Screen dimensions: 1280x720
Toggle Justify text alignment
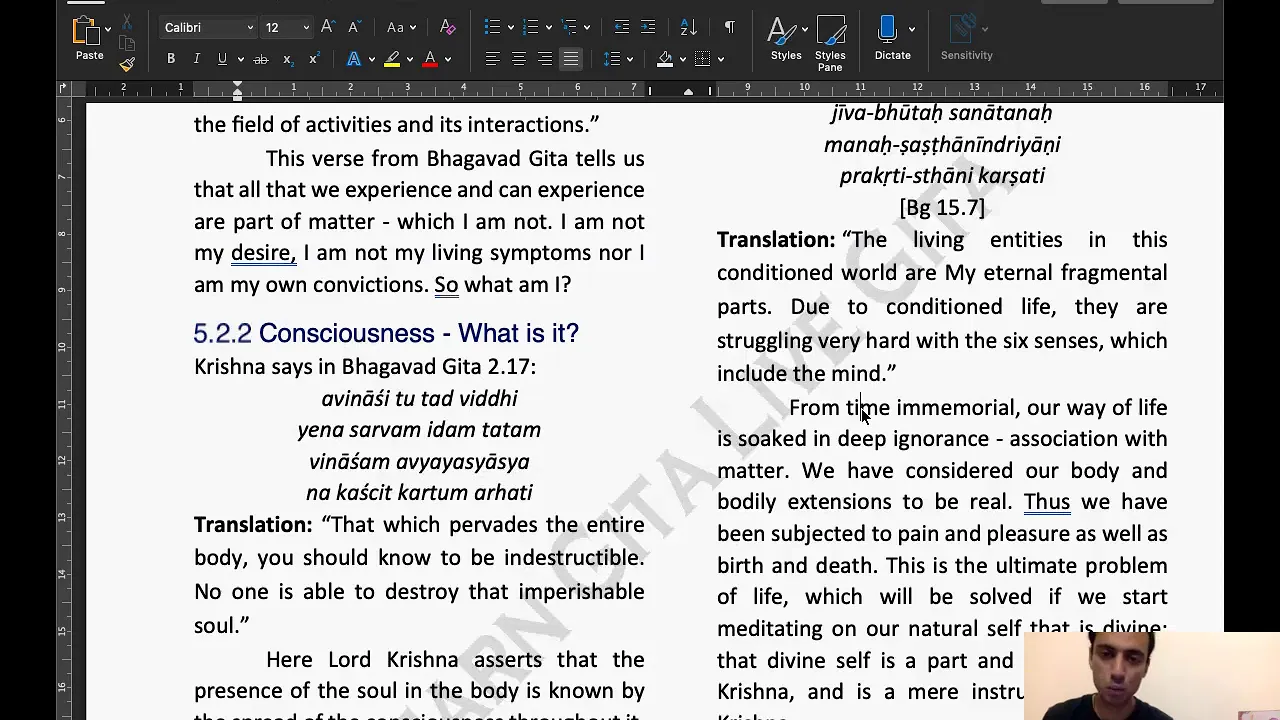(x=571, y=60)
